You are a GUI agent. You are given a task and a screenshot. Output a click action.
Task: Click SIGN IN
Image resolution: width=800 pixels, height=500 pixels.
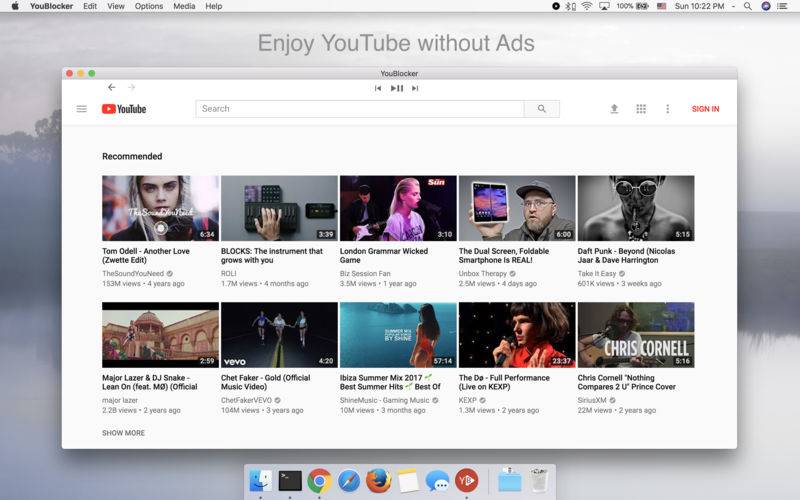705,109
